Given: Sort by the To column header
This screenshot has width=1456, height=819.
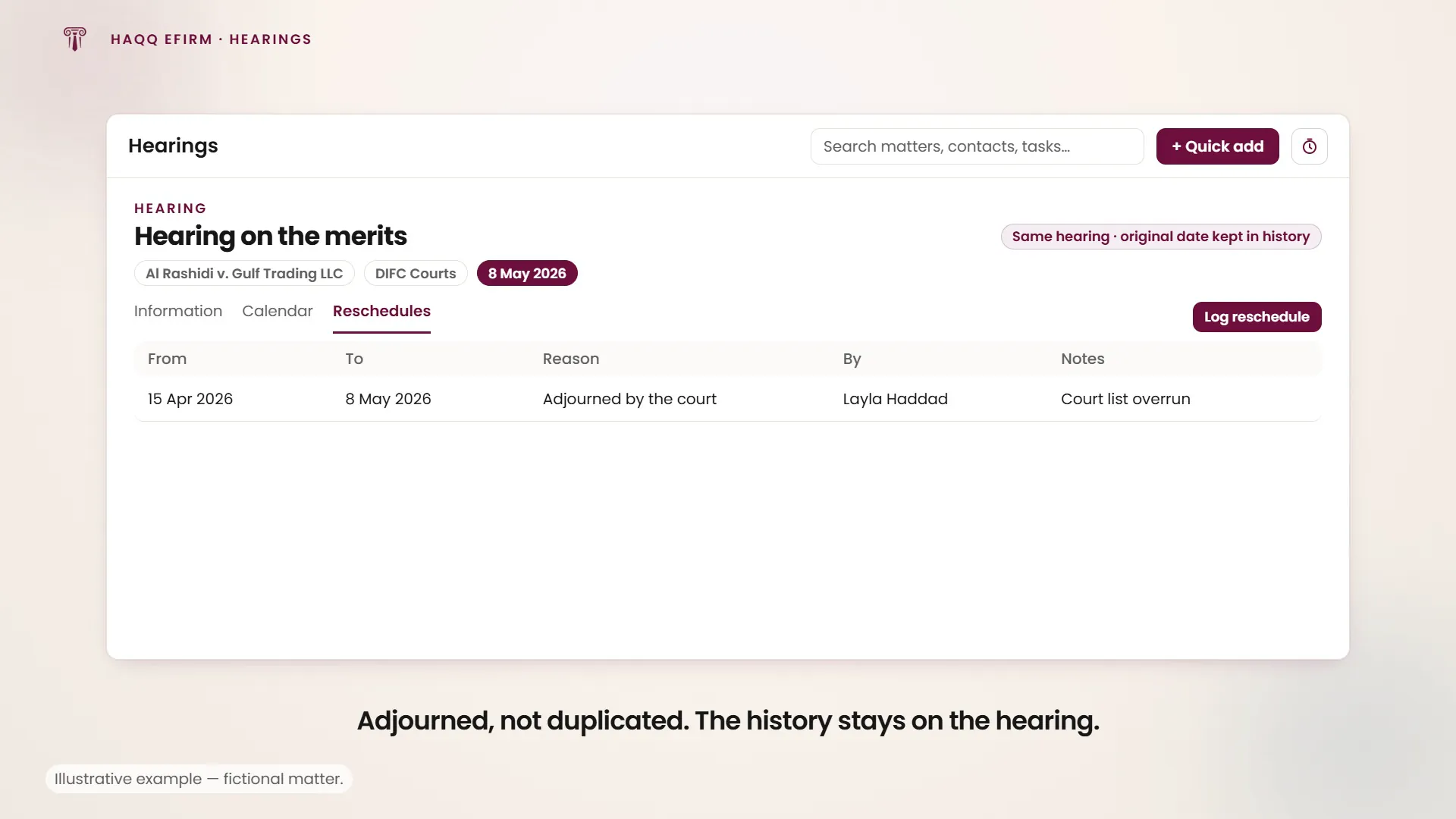Looking at the screenshot, I should coord(354,359).
